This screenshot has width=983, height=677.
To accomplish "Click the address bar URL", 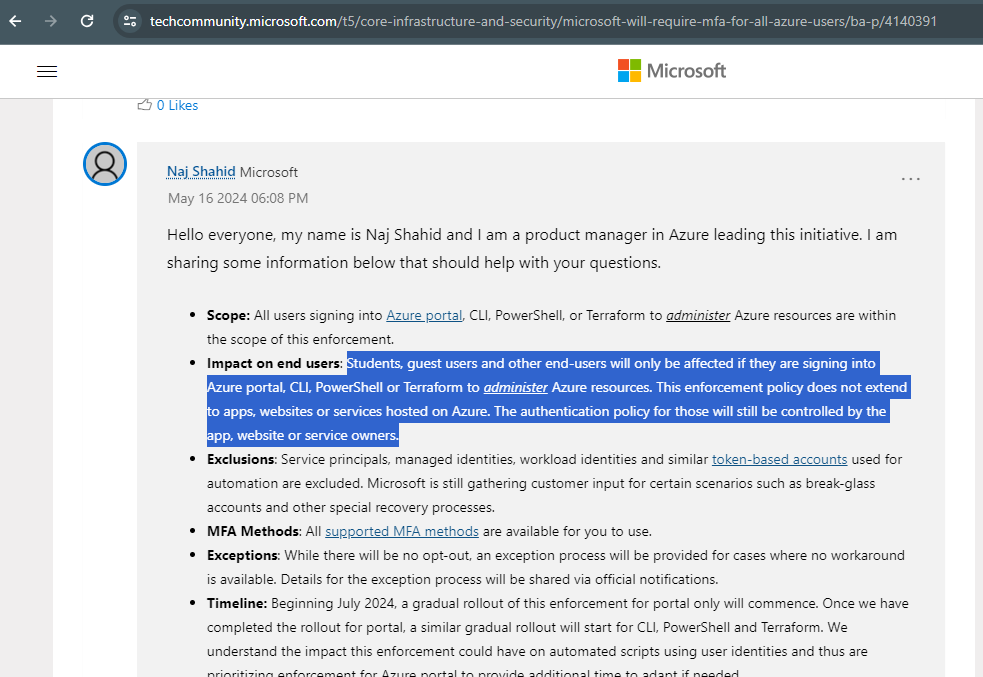I will tap(540, 20).
